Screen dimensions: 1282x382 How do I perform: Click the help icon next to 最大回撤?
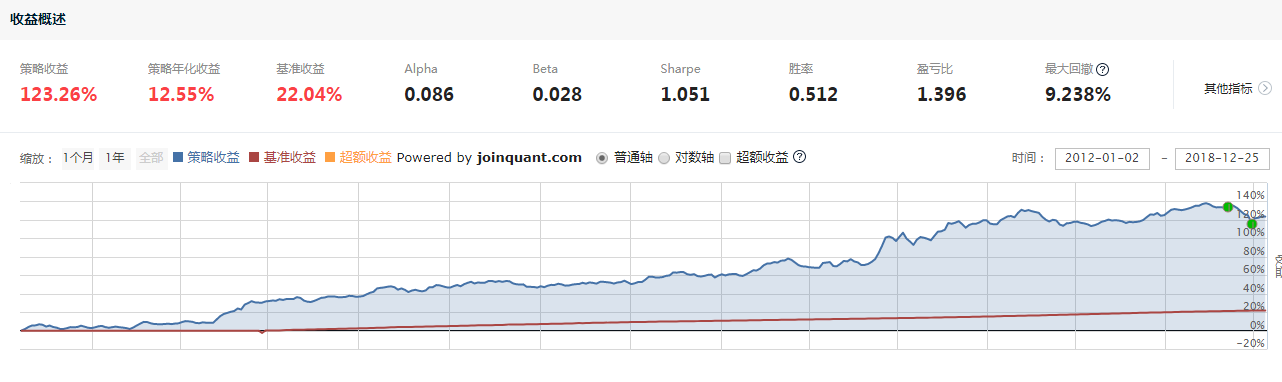[1103, 70]
